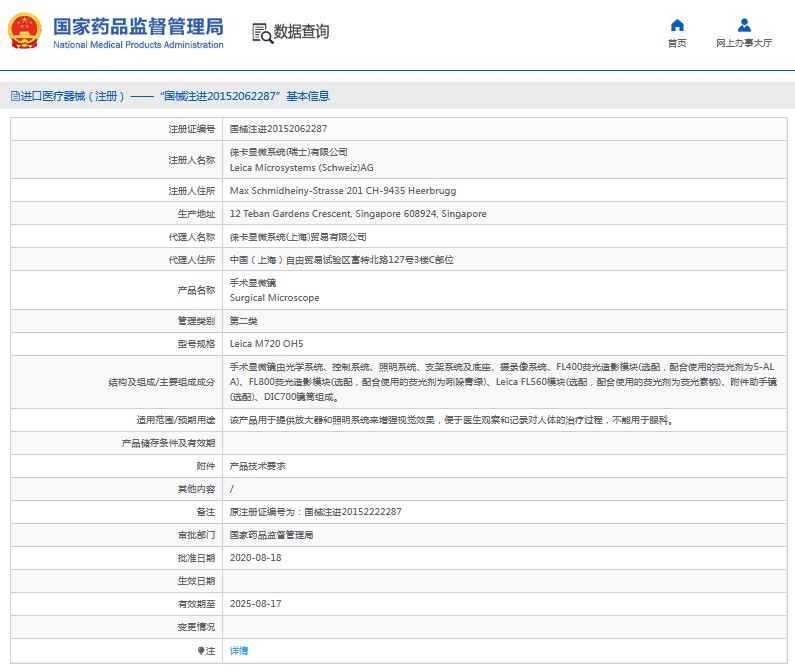
Task: Click the home house icon
Action: 677,25
